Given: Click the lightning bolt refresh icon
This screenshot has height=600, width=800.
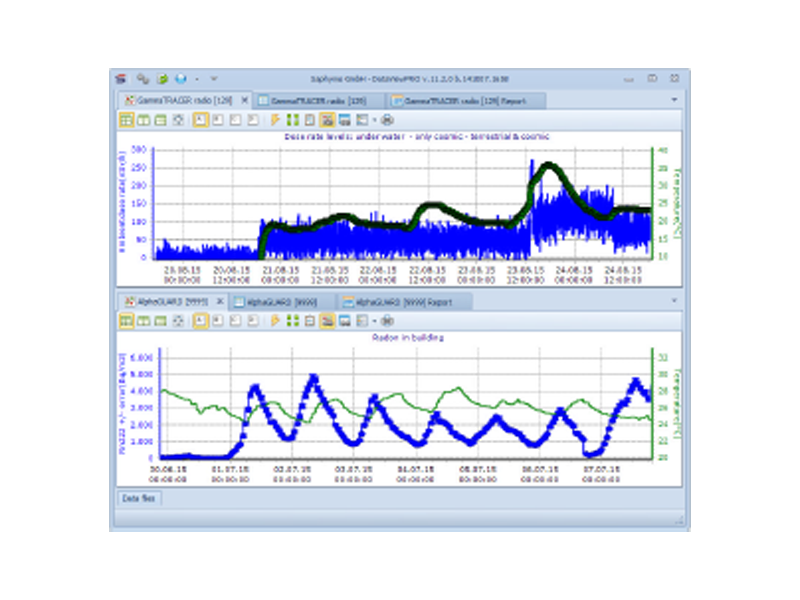Looking at the screenshot, I should tap(276, 118).
